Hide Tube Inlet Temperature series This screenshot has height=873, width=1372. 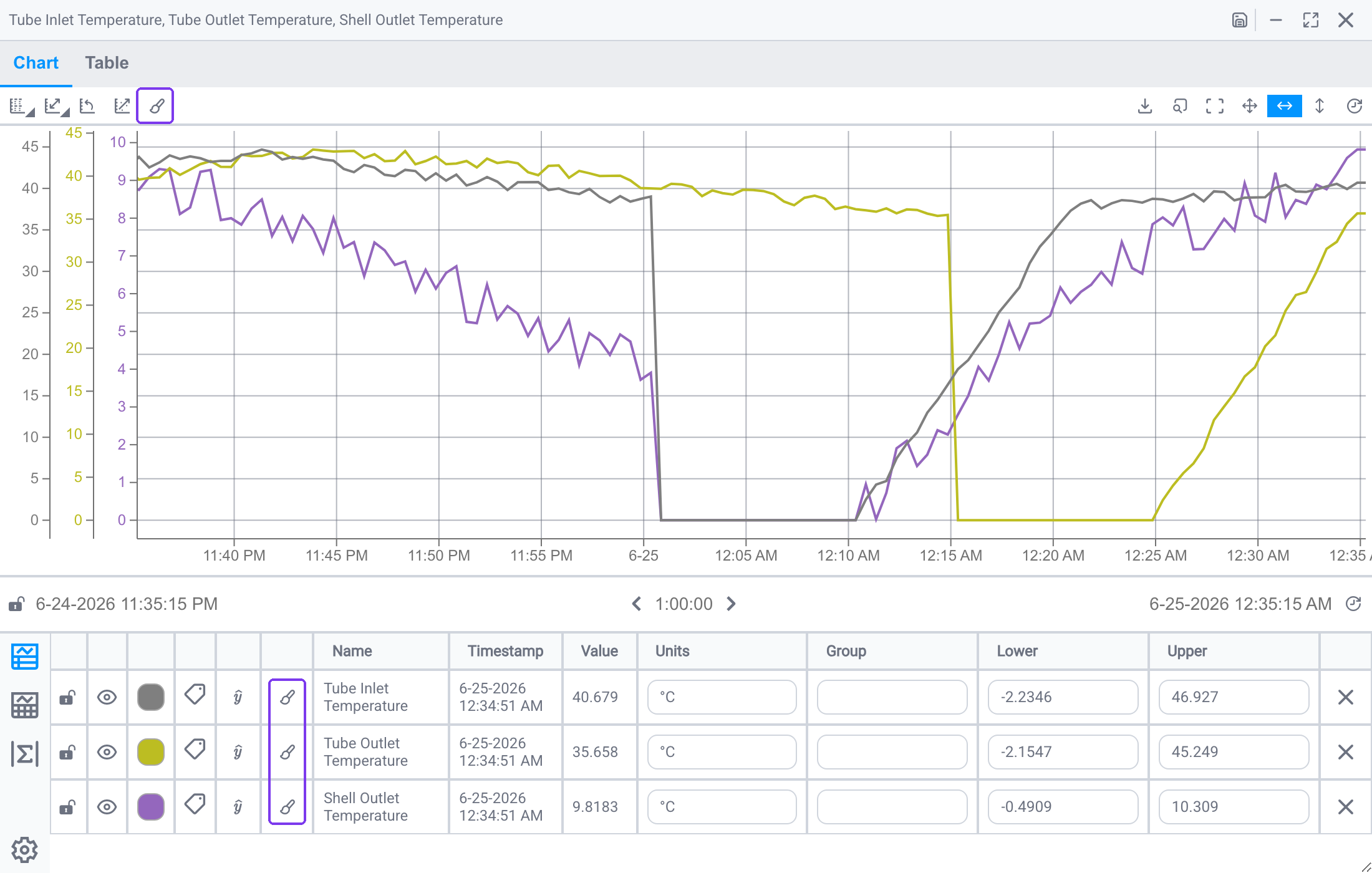(107, 697)
